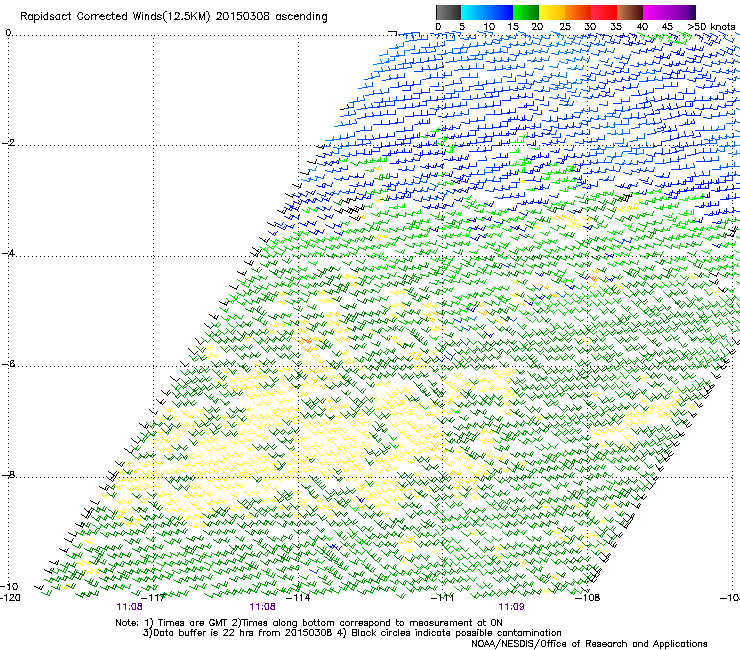Select the dark purple 45-50 knots legend color

click(x=682, y=12)
